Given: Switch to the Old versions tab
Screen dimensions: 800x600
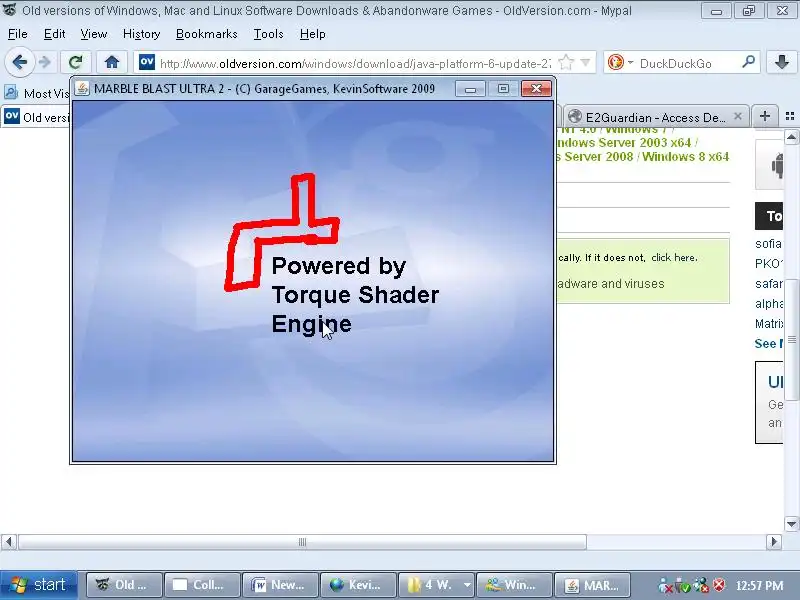Looking at the screenshot, I should click(x=36, y=117).
